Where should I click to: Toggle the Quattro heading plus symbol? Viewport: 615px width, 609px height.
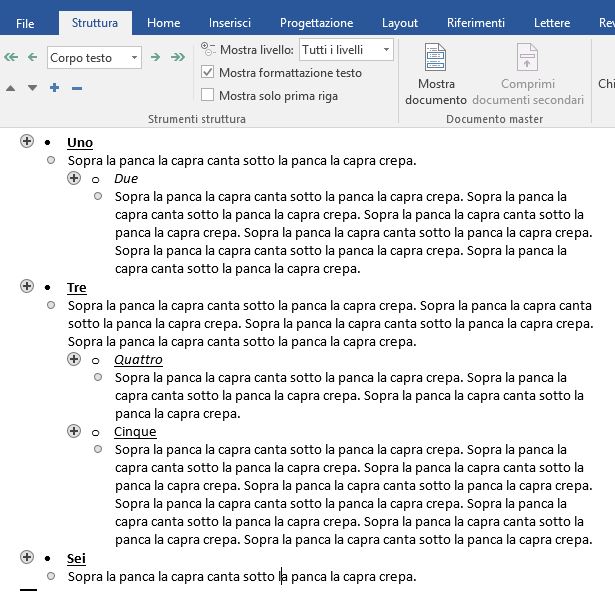74,359
